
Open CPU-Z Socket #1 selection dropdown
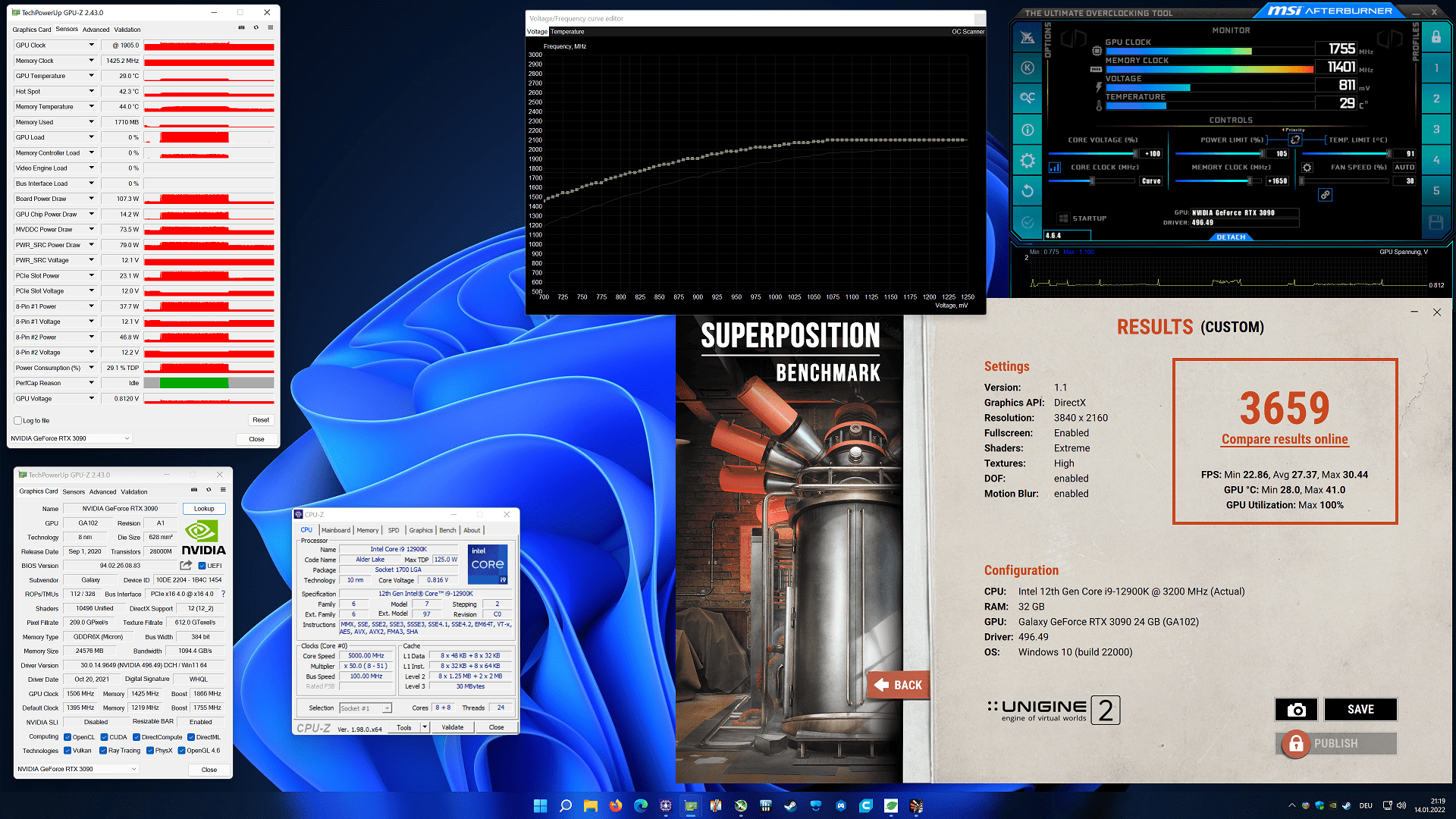365,708
